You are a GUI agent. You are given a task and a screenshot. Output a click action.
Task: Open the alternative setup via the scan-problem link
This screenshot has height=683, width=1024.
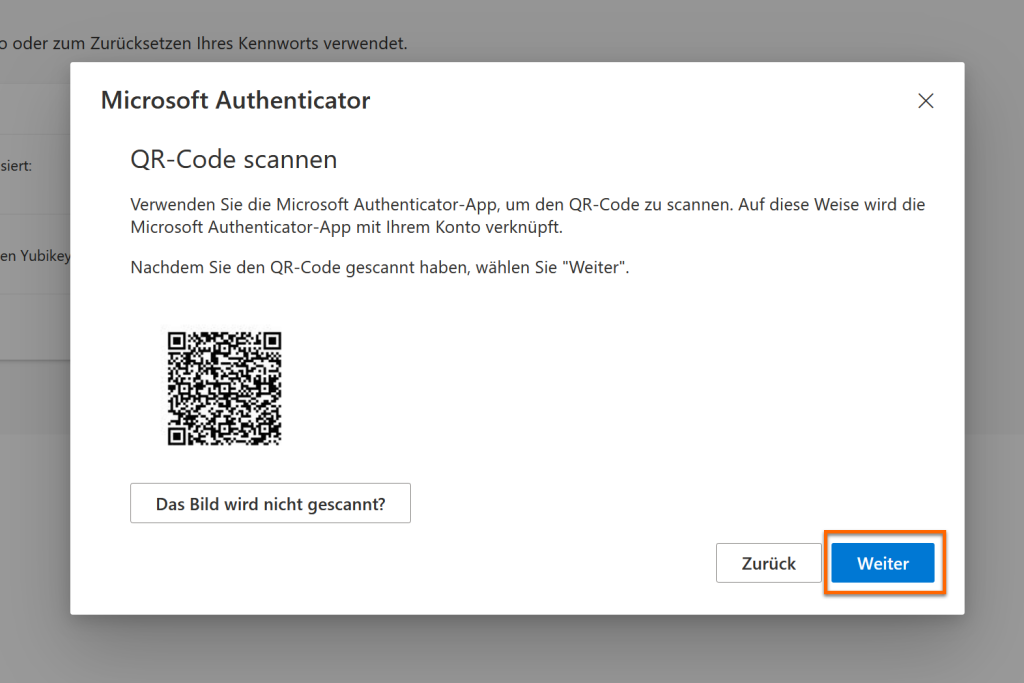click(x=270, y=503)
